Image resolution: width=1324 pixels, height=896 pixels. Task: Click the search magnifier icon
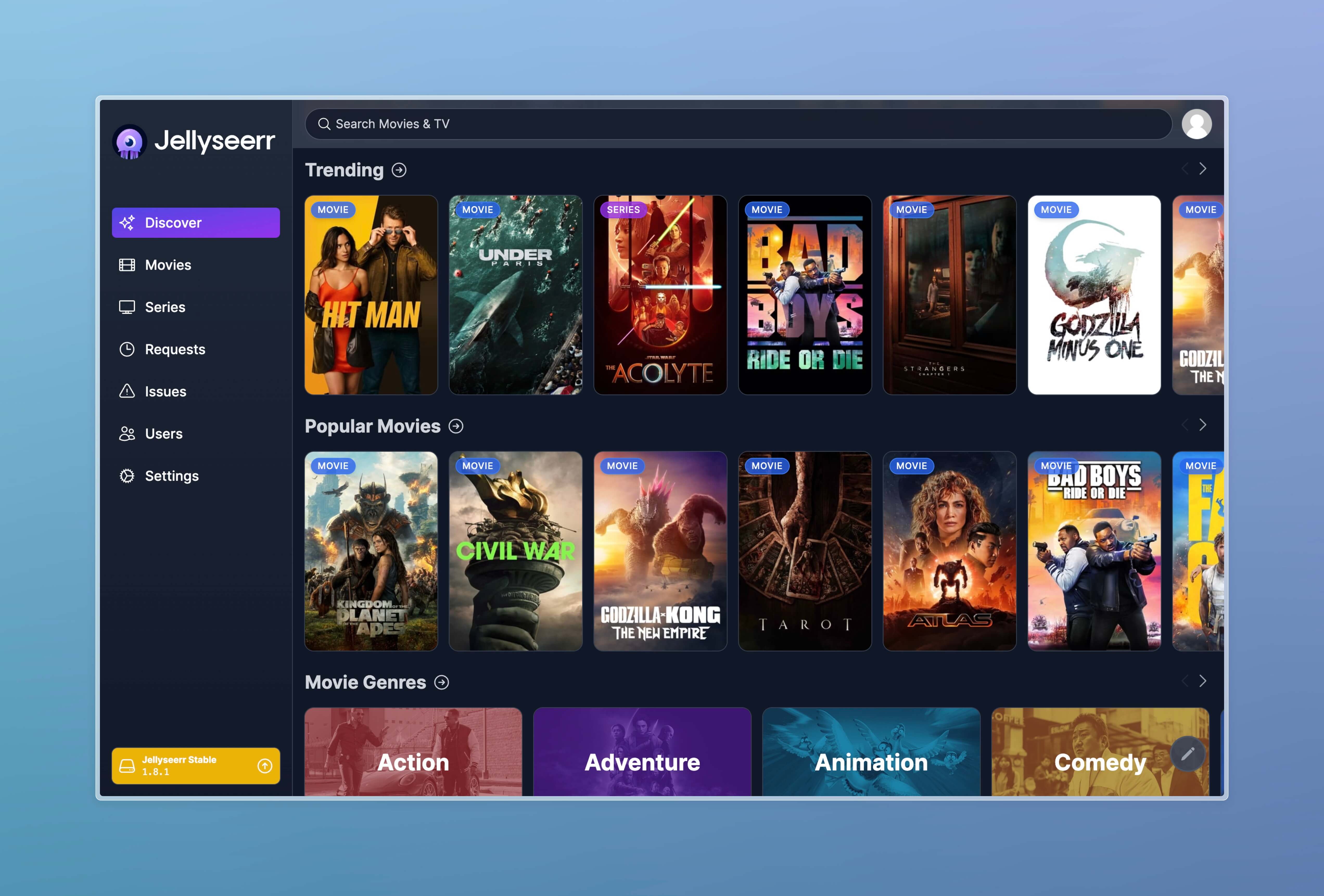tap(324, 124)
